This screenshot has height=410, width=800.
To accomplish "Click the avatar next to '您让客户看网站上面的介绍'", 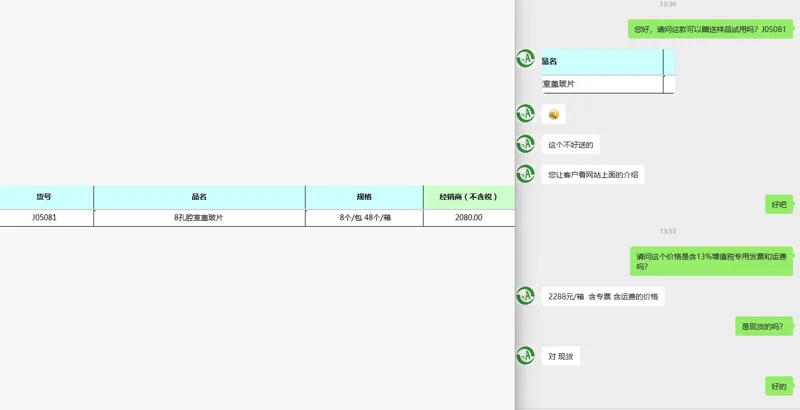I will pyautogui.click(x=525, y=174).
